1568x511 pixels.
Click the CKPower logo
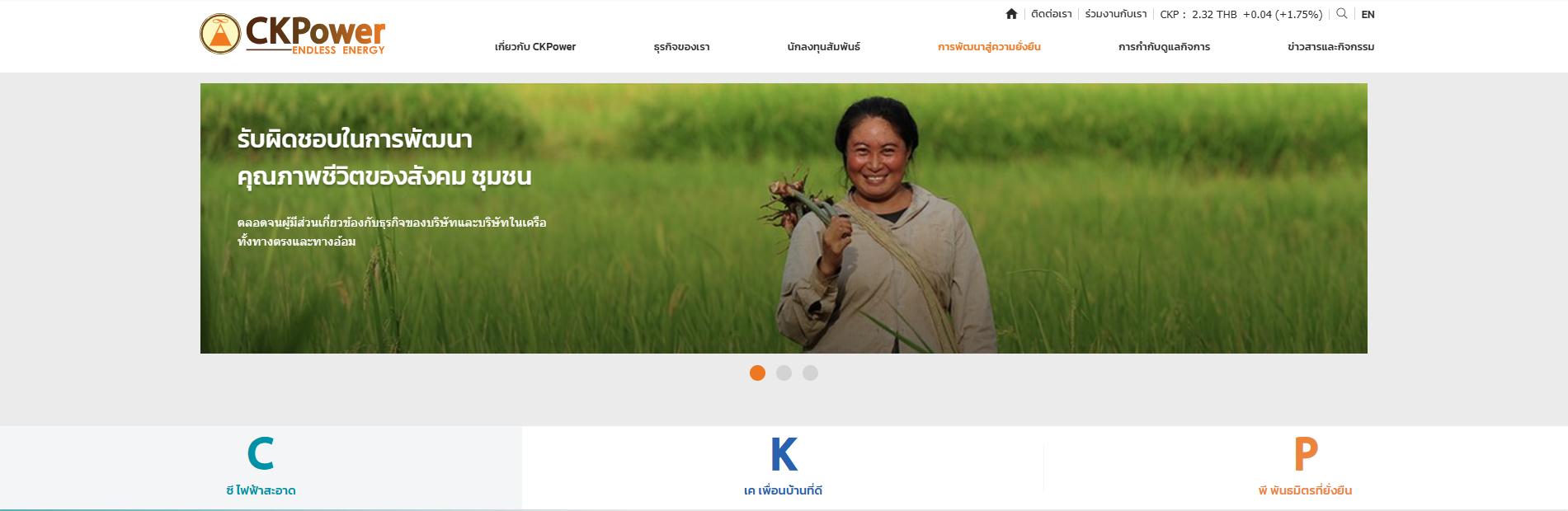(293, 35)
